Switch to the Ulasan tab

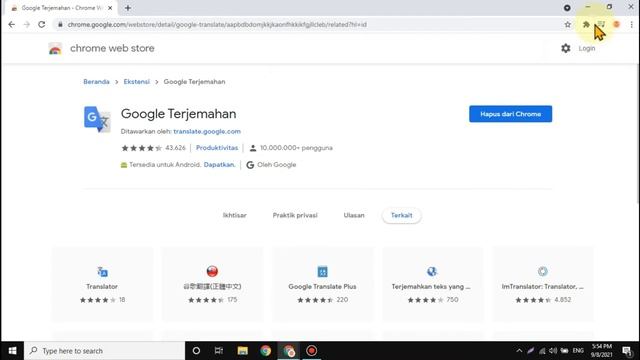[x=354, y=215]
